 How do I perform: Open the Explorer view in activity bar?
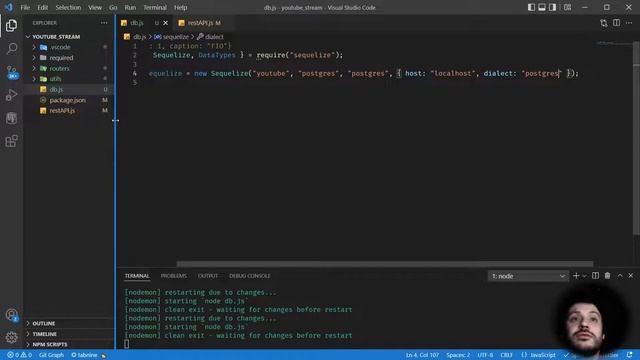pos(11,25)
